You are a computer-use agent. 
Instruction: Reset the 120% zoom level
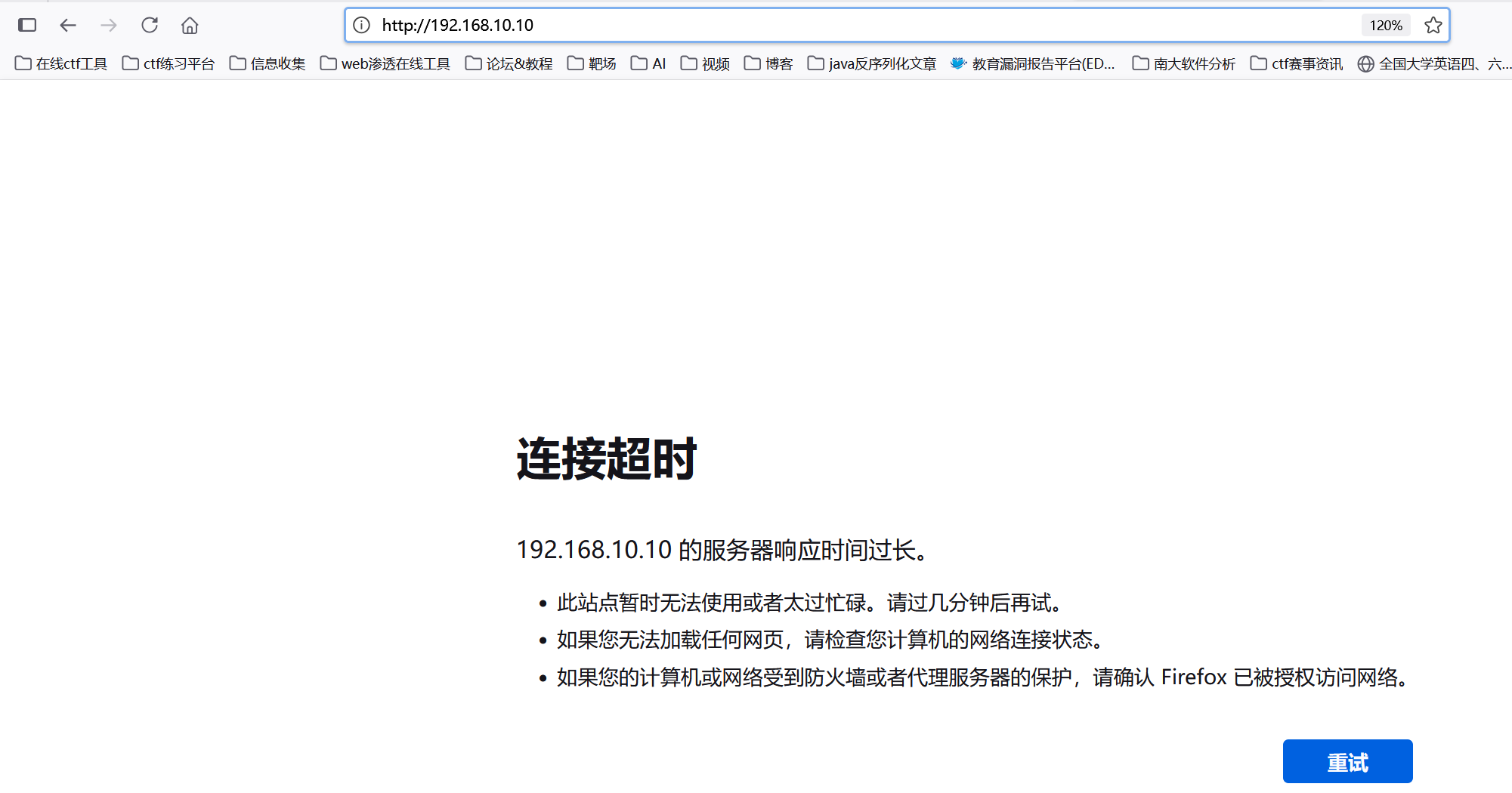point(1386,25)
